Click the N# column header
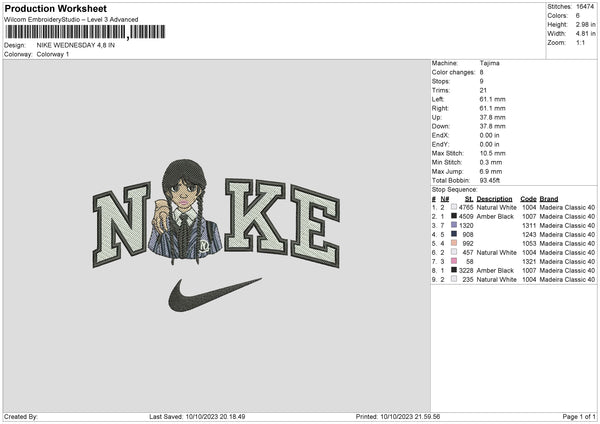600x424 pixels. [445, 199]
